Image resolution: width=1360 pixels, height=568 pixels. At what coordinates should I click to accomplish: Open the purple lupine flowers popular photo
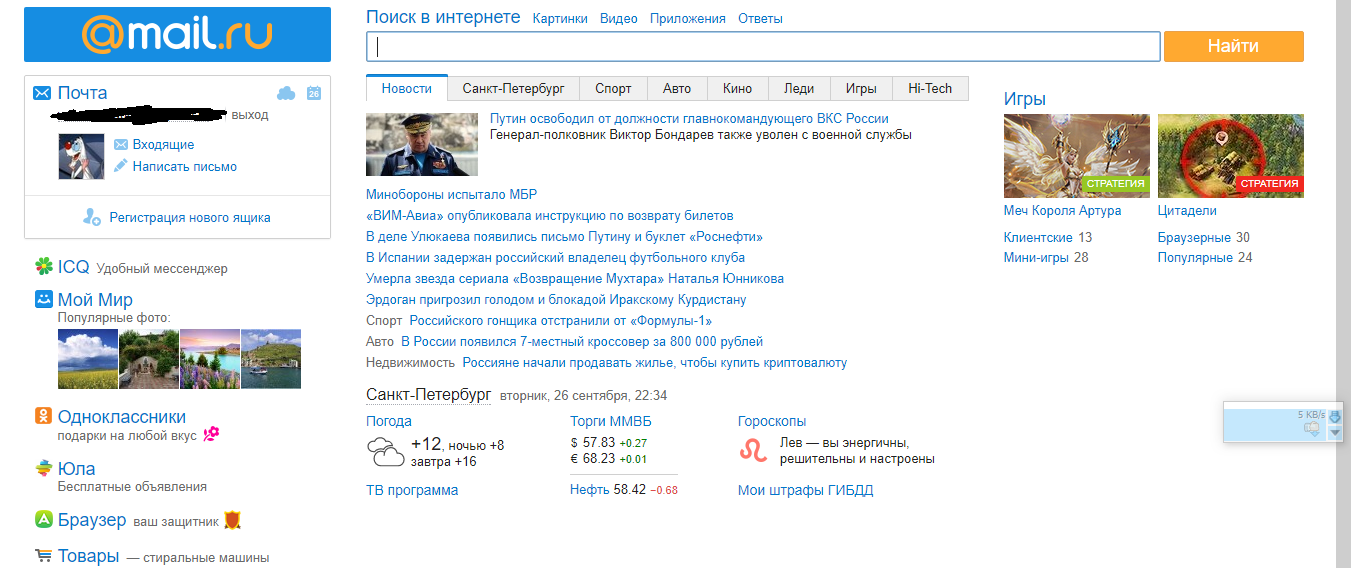coord(210,359)
